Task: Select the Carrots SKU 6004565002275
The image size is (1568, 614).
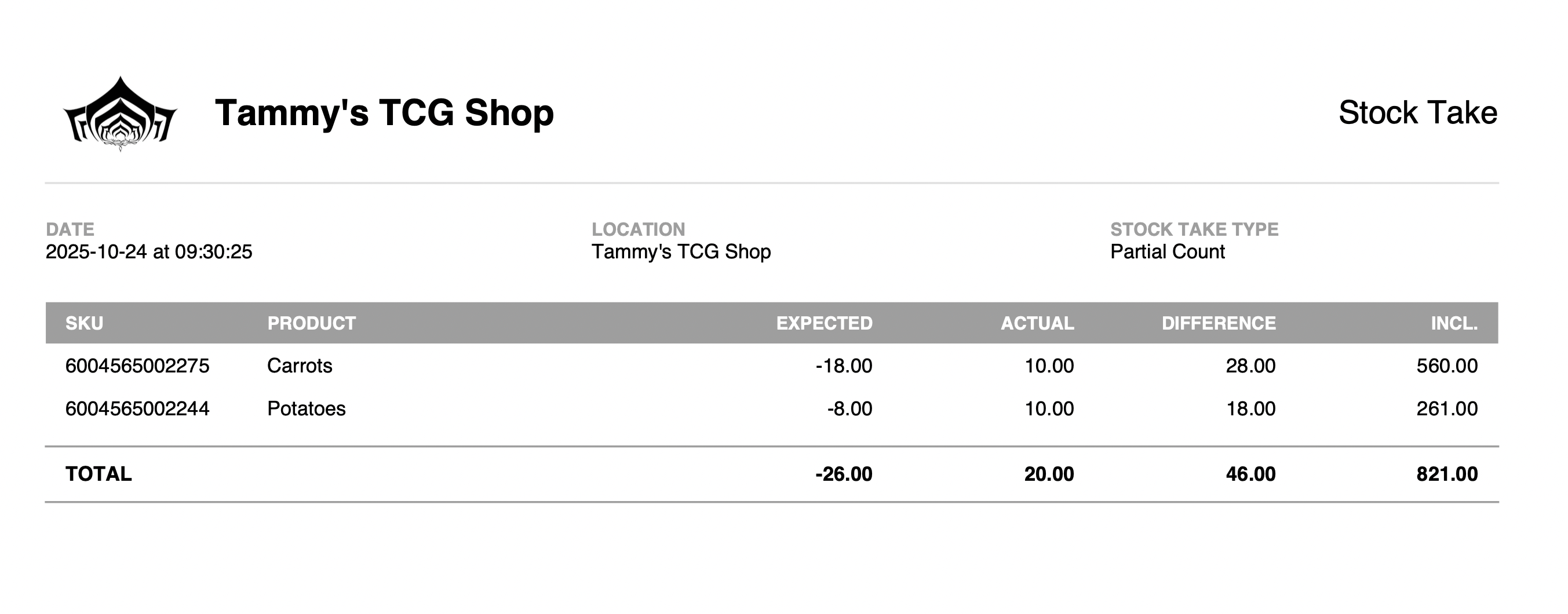Action: pos(137,366)
